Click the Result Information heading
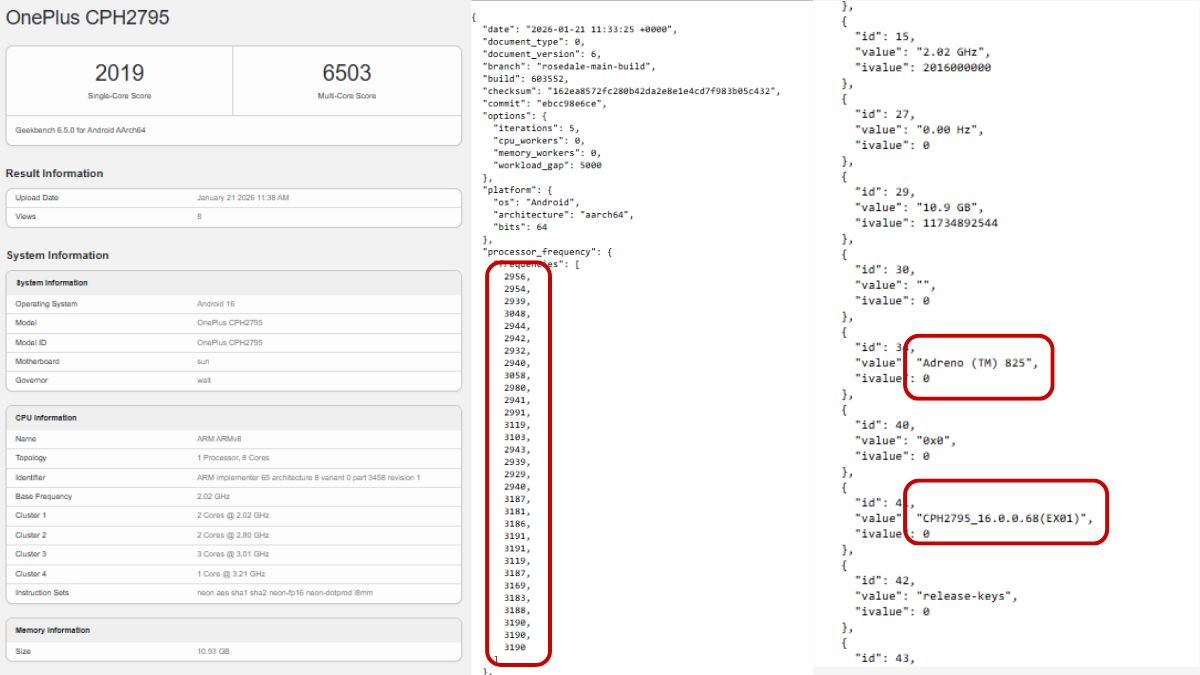 coord(54,173)
